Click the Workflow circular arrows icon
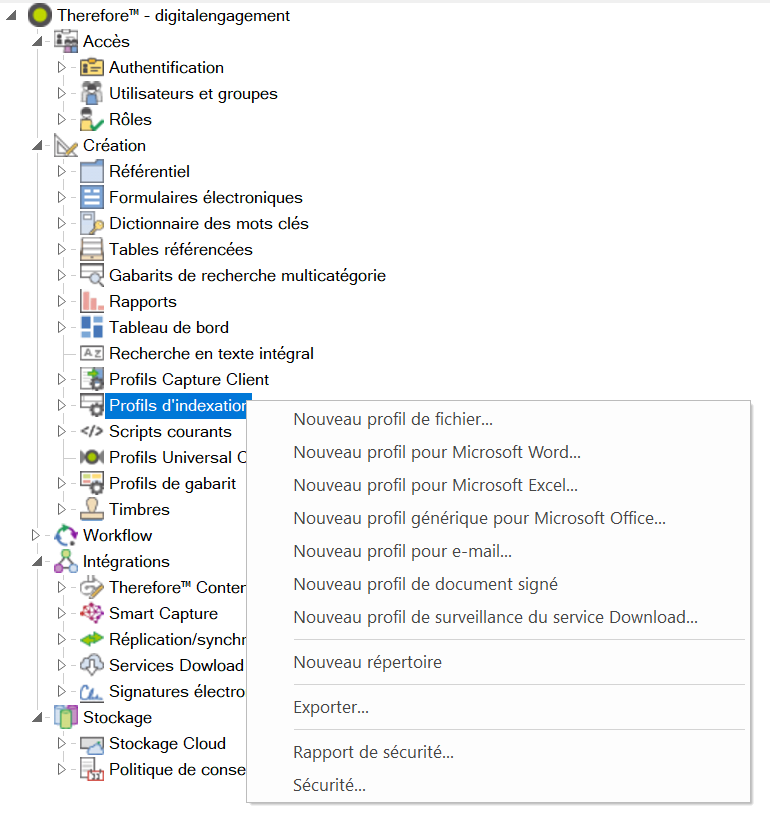This screenshot has height=818, width=770. (x=66, y=536)
